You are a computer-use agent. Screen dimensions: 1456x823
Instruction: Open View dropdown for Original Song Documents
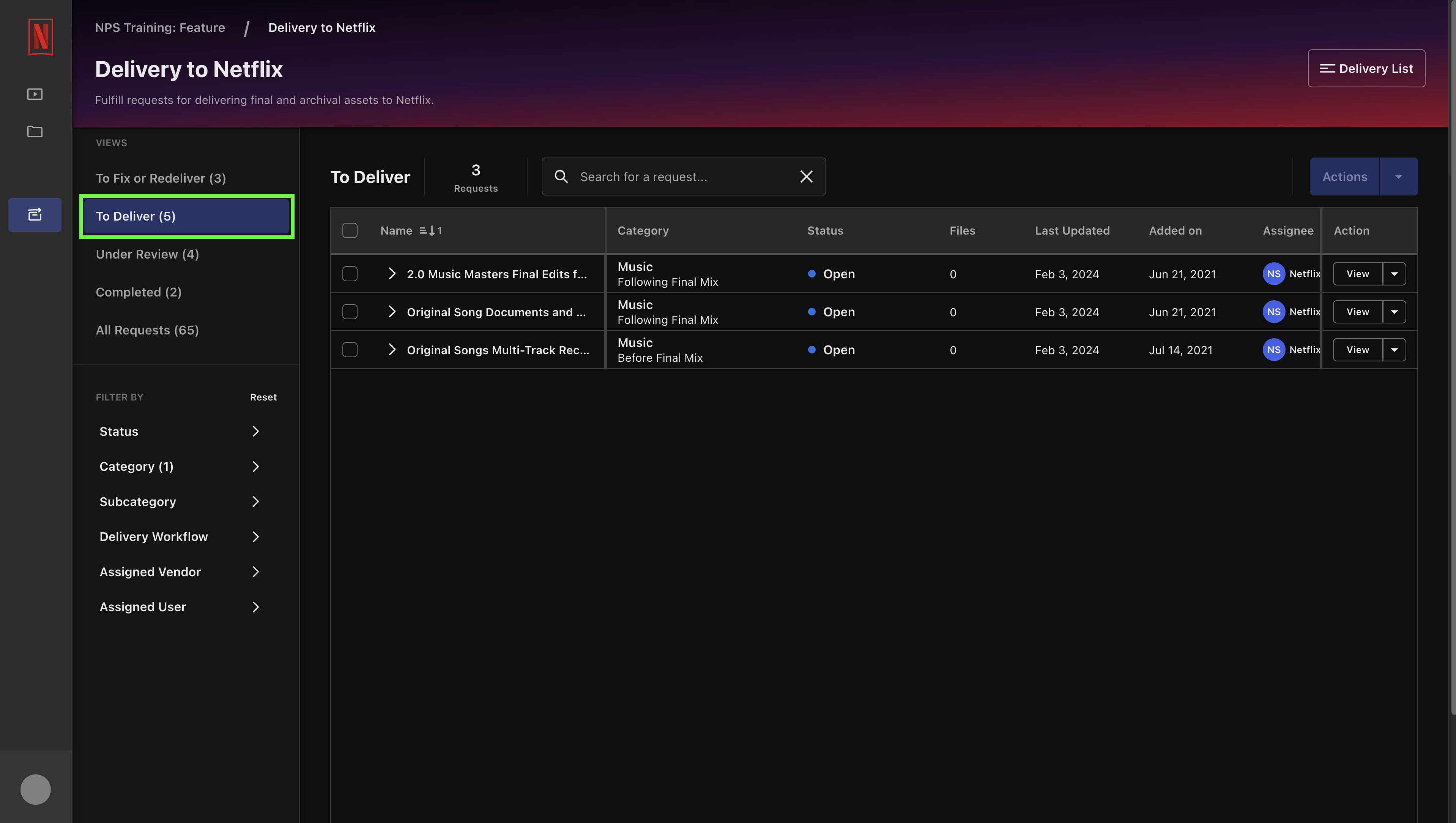[x=1395, y=311]
